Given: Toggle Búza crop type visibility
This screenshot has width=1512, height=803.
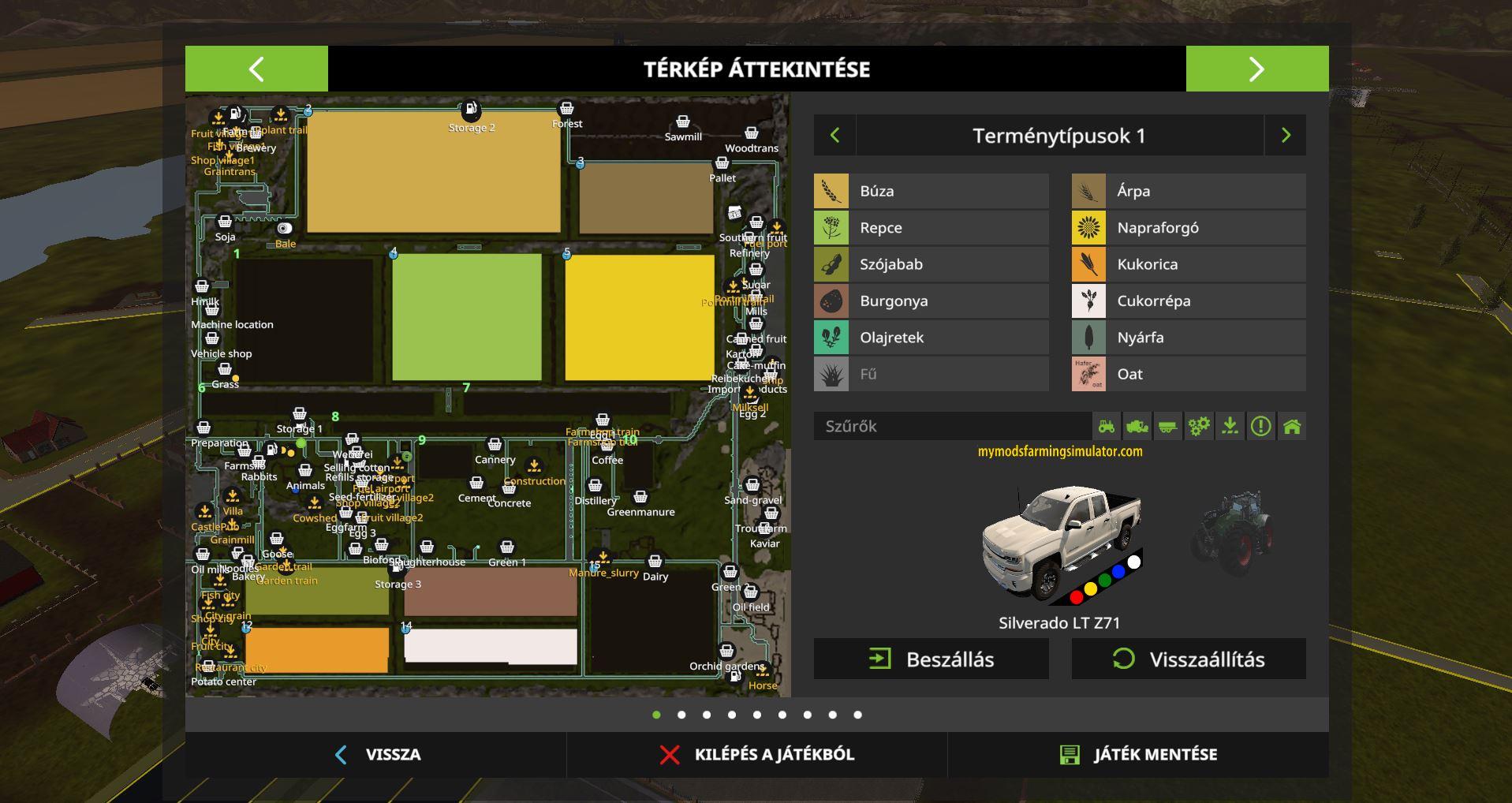Looking at the screenshot, I should [931, 191].
